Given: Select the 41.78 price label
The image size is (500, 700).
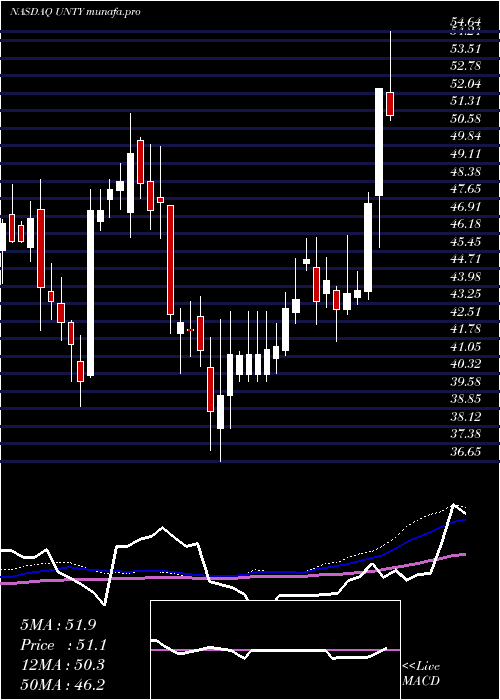Looking at the screenshot, I should (x=466, y=329).
